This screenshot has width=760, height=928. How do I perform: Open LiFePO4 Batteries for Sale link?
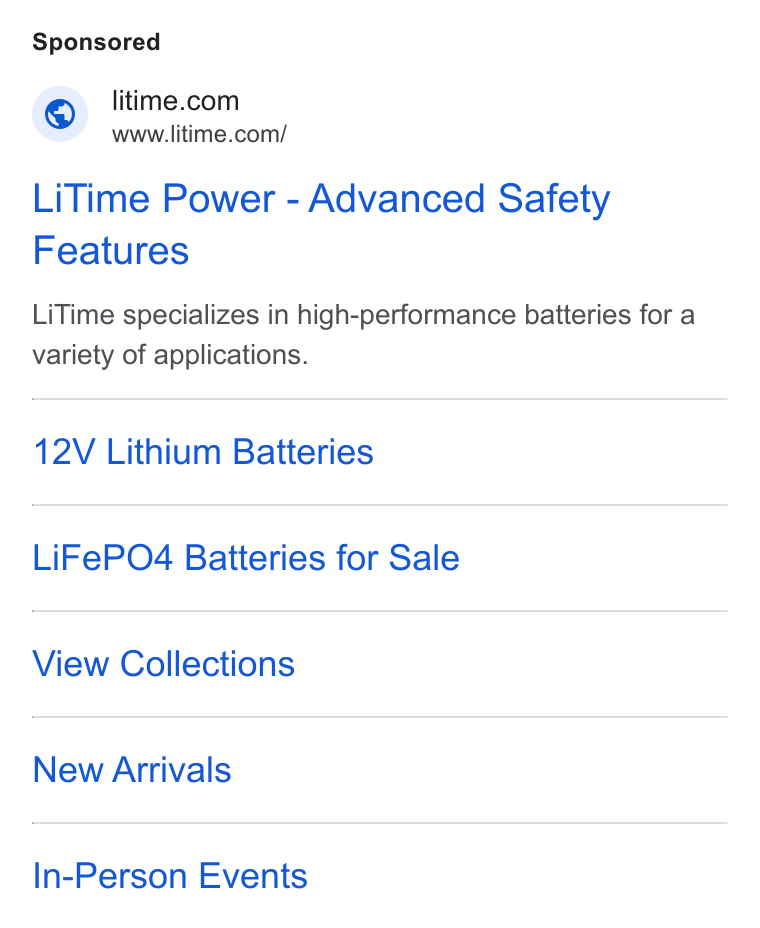click(246, 558)
